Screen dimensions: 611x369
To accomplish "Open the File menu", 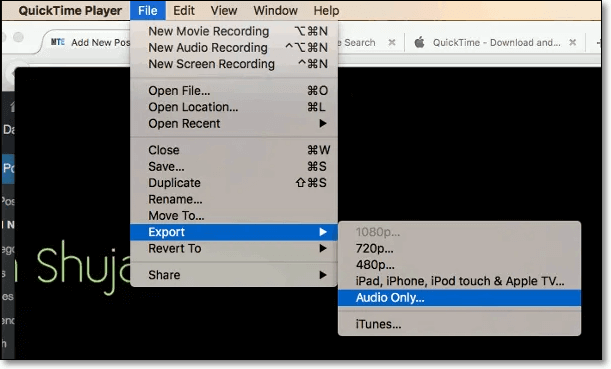I will click(x=148, y=11).
